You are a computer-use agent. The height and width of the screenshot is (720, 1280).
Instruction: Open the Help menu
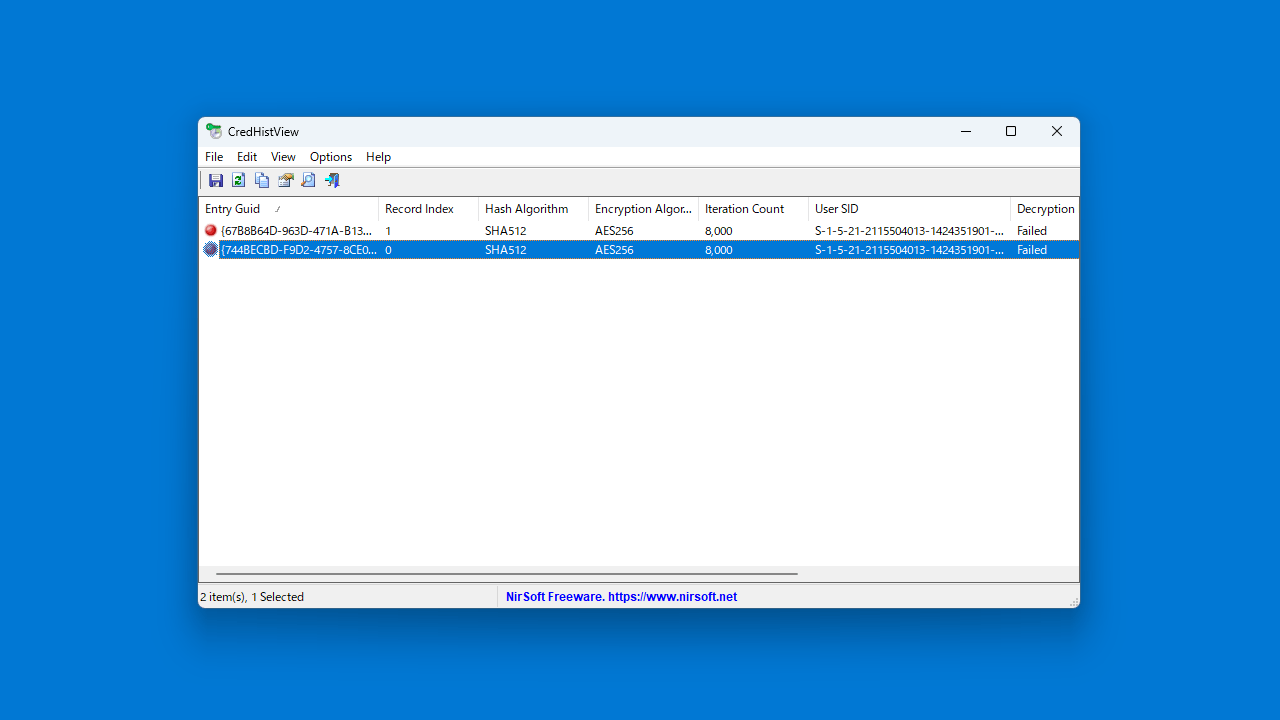(378, 157)
